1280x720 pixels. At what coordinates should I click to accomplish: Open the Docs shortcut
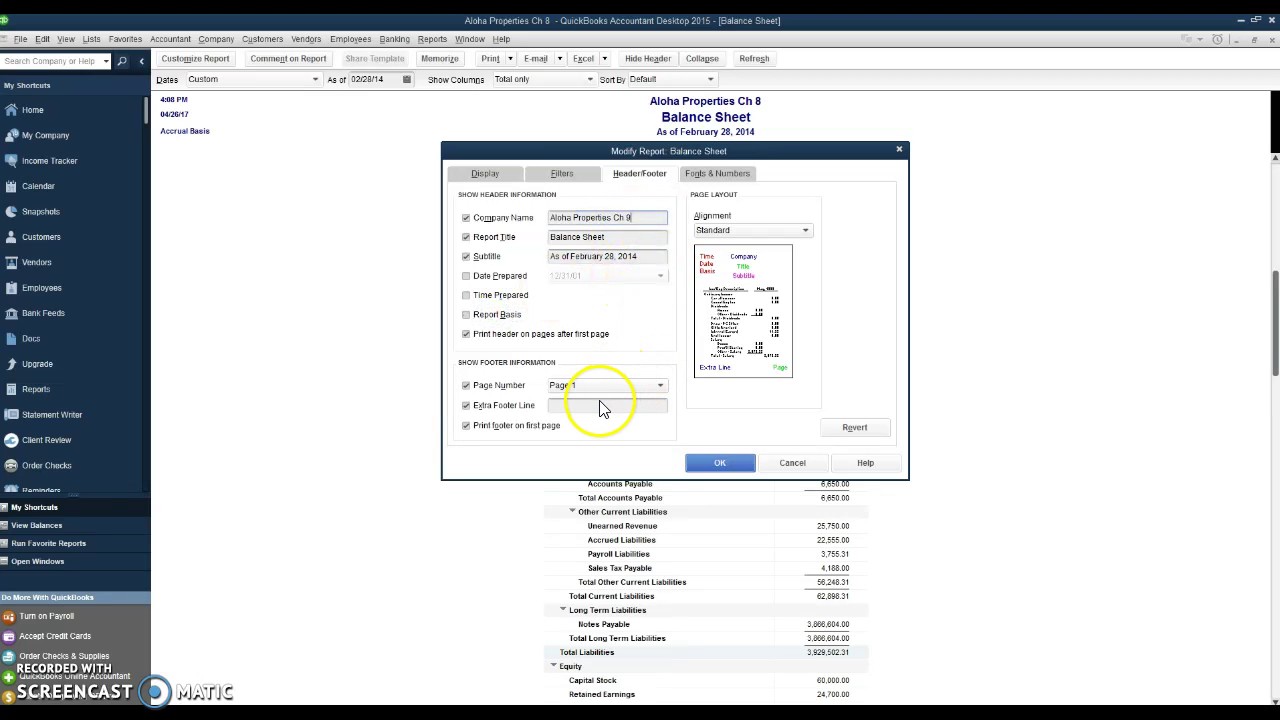(31, 339)
